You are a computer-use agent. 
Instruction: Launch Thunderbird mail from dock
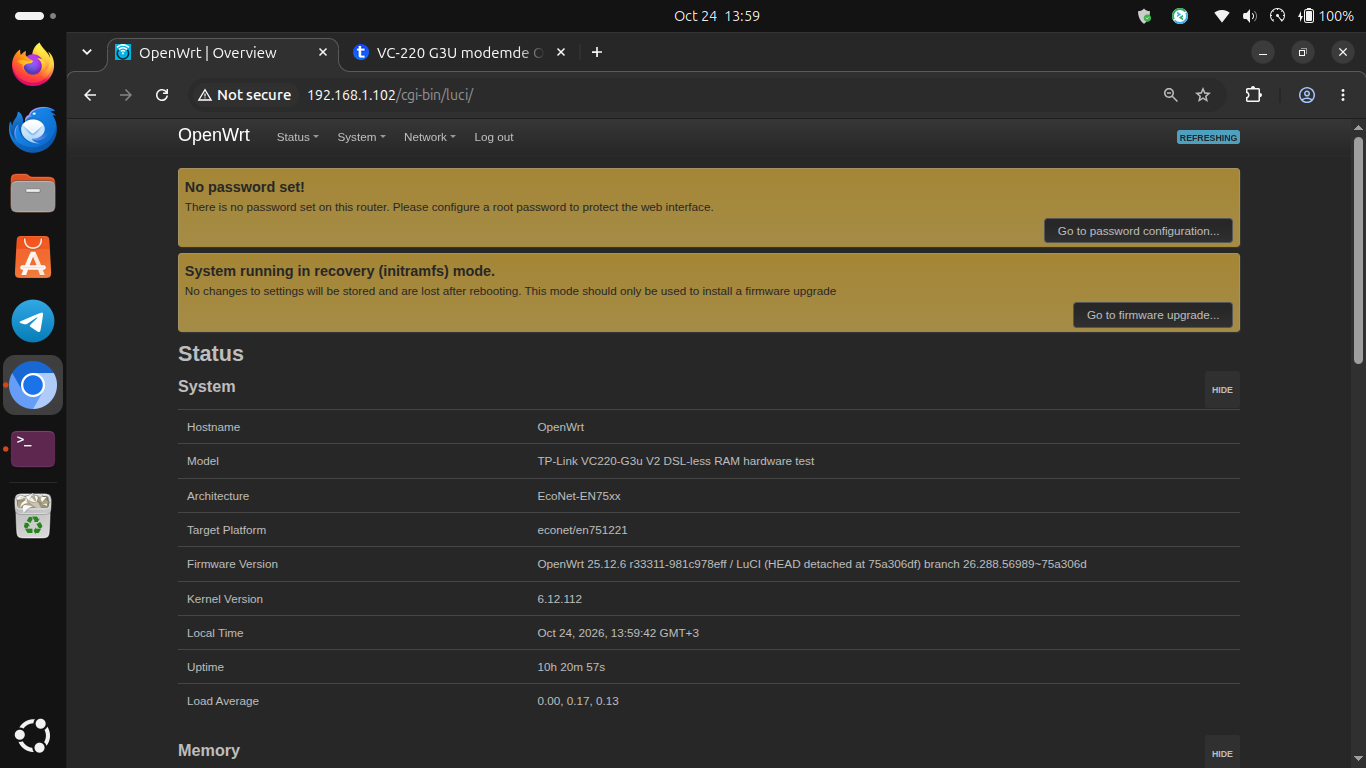tap(33, 129)
